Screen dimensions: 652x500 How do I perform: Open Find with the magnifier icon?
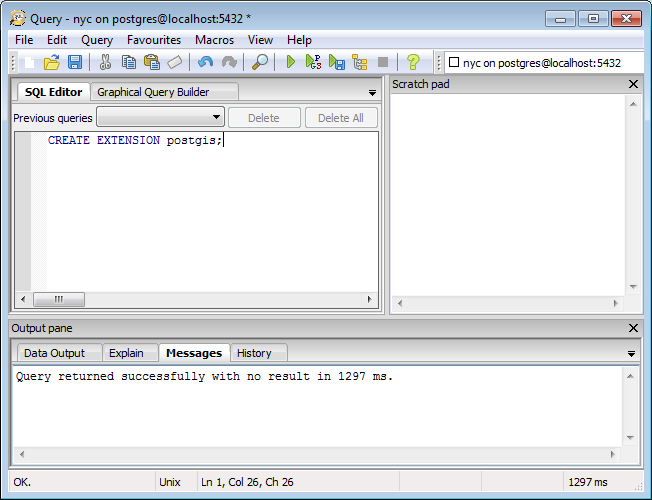tap(259, 62)
